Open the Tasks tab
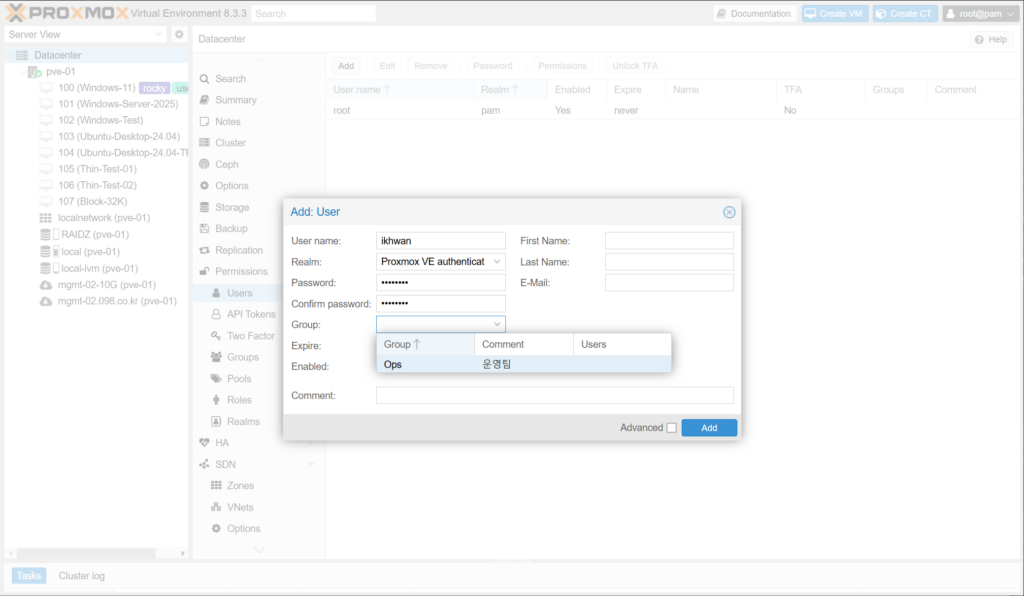This screenshot has height=596, width=1024. 29,576
